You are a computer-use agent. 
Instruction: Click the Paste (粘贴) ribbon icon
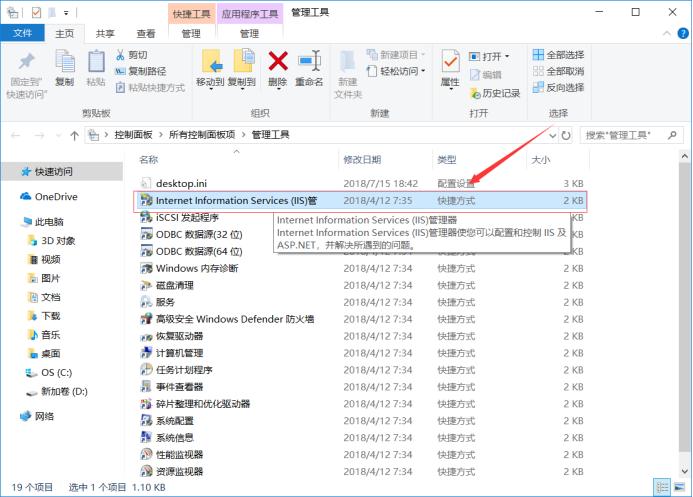click(x=96, y=62)
